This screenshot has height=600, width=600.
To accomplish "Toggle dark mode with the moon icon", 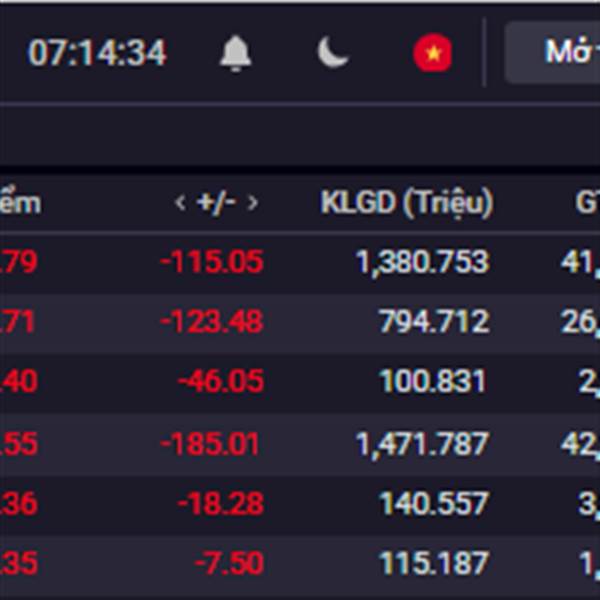I will coord(333,52).
